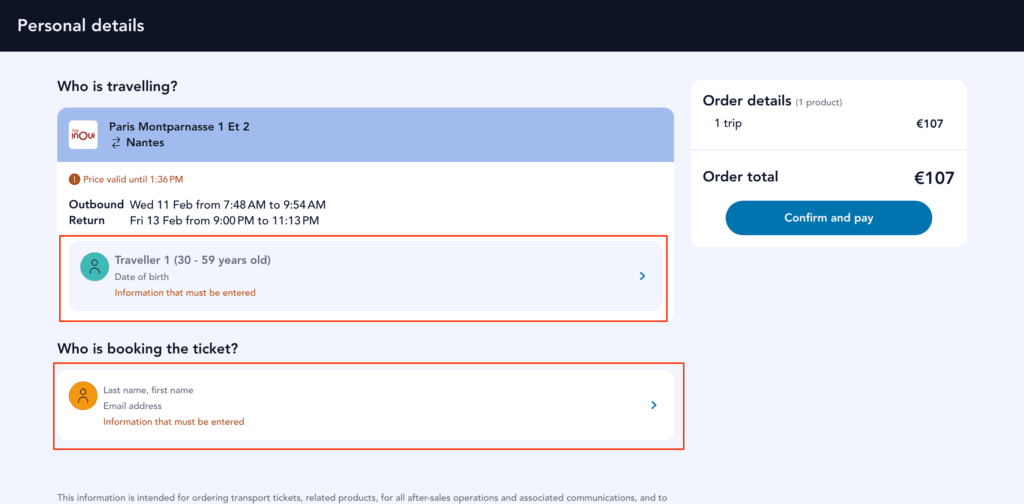Expand Traveller 1 details with its chevron
Viewport: 1024px width, 504px height.
click(x=642, y=276)
